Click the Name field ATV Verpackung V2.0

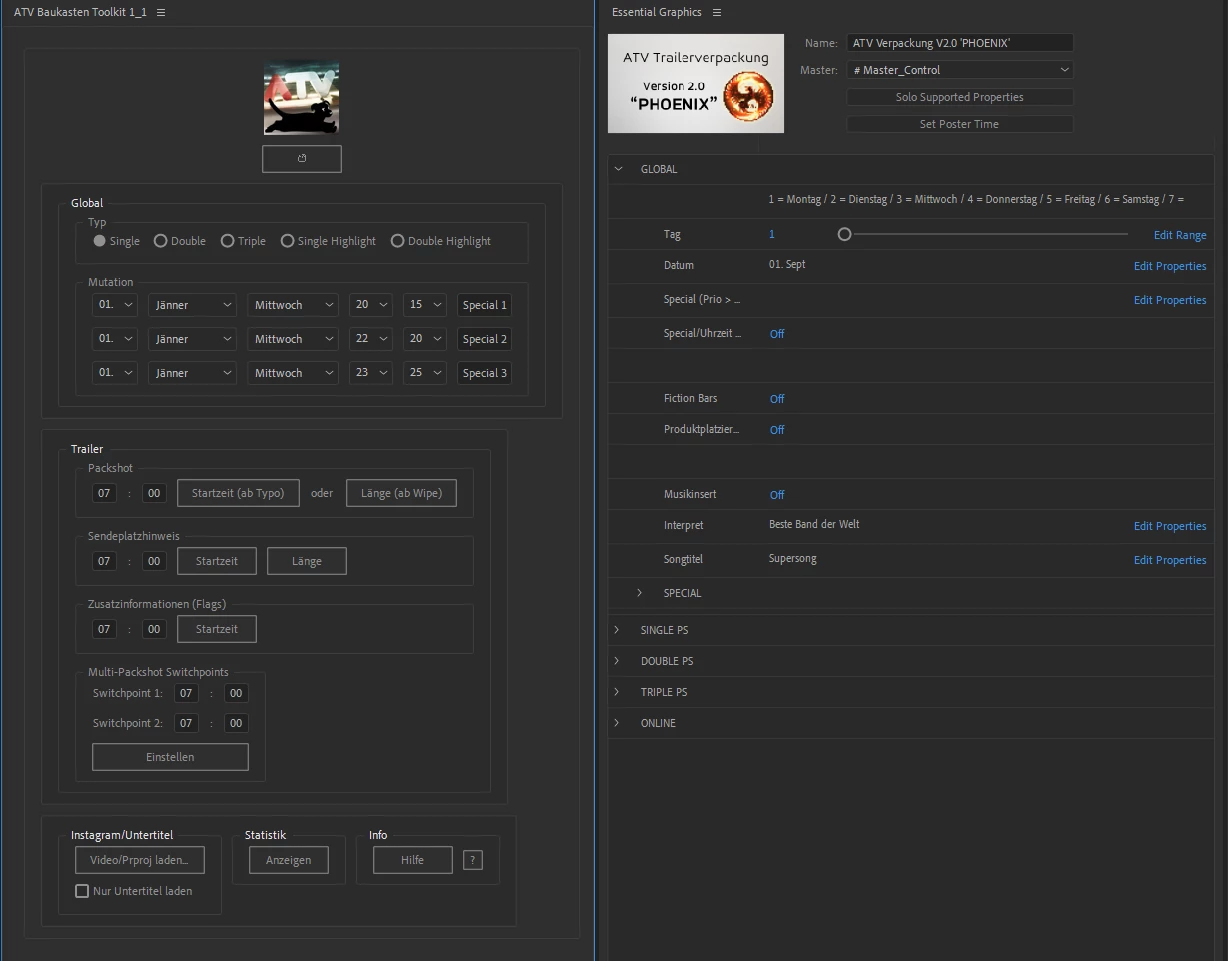tap(960, 43)
